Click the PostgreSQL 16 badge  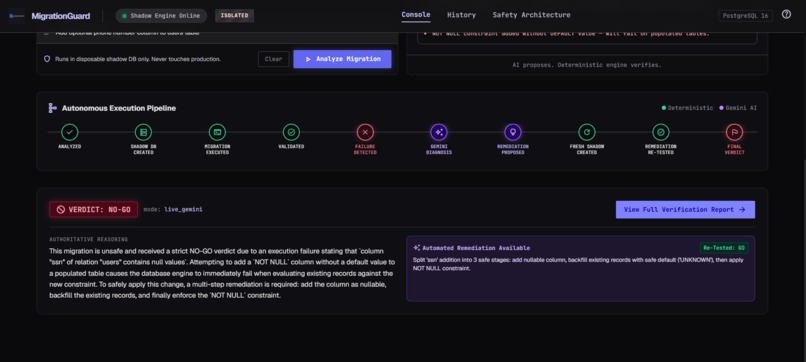coord(745,16)
